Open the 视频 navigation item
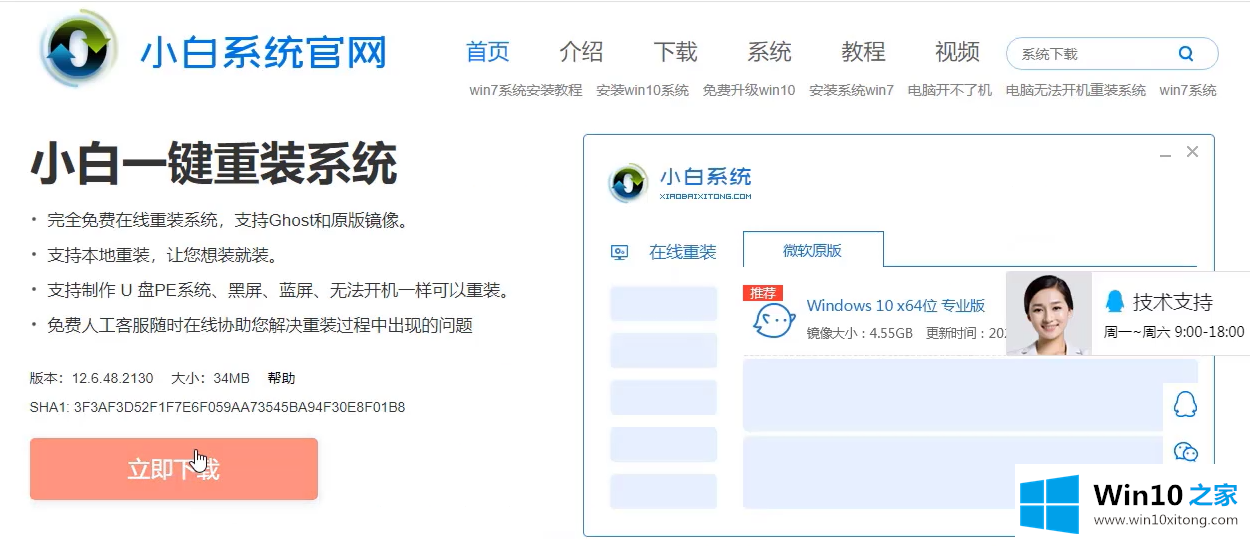The image size is (1250, 546). point(957,52)
